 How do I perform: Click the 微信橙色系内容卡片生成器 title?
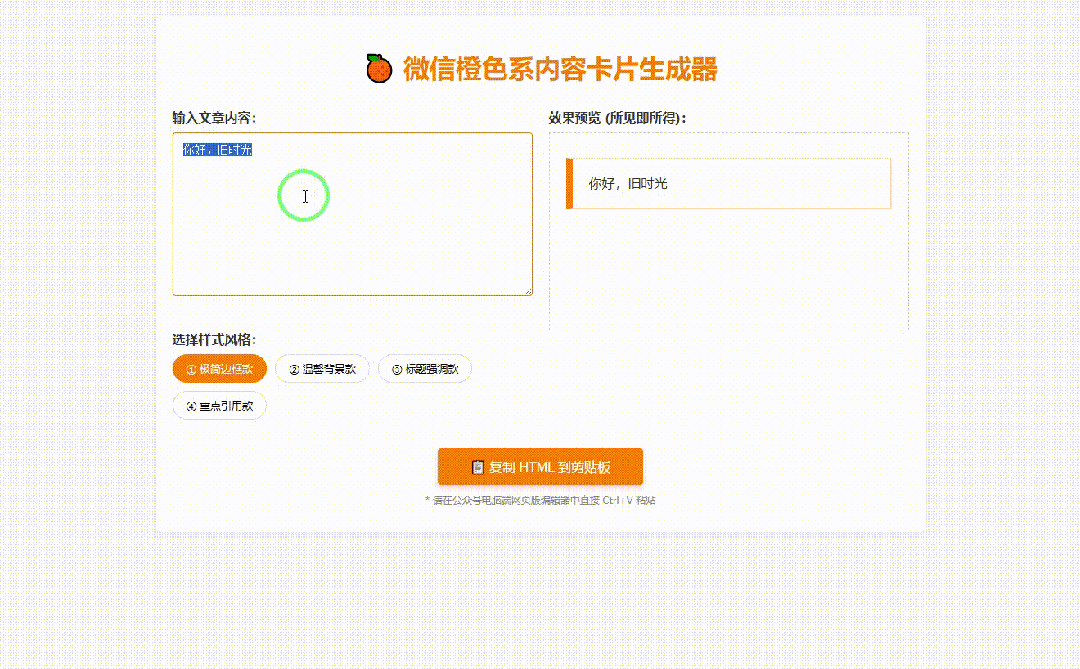(560, 69)
